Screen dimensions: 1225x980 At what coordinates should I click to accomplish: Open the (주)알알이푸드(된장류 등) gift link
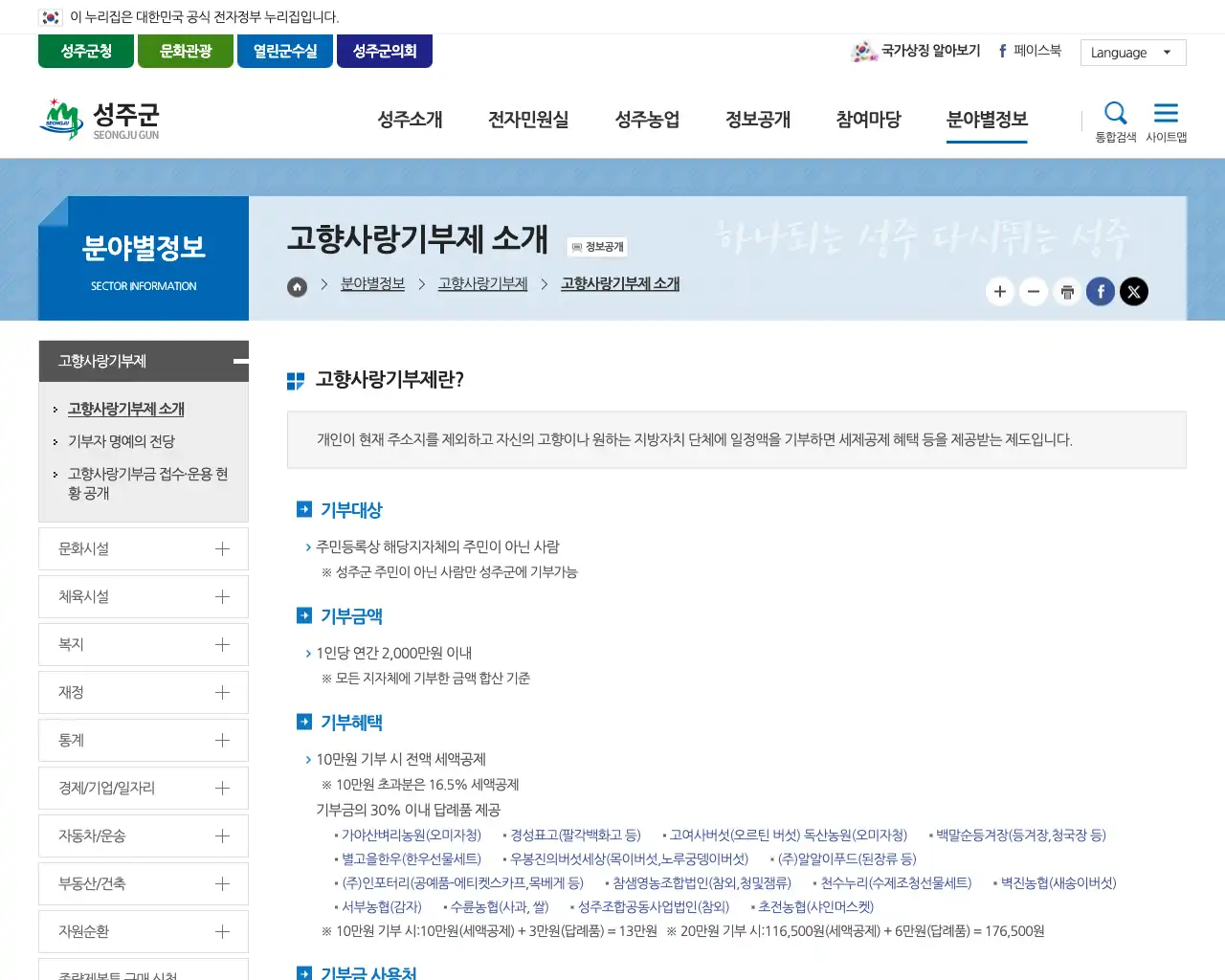pyautogui.click(x=847, y=859)
